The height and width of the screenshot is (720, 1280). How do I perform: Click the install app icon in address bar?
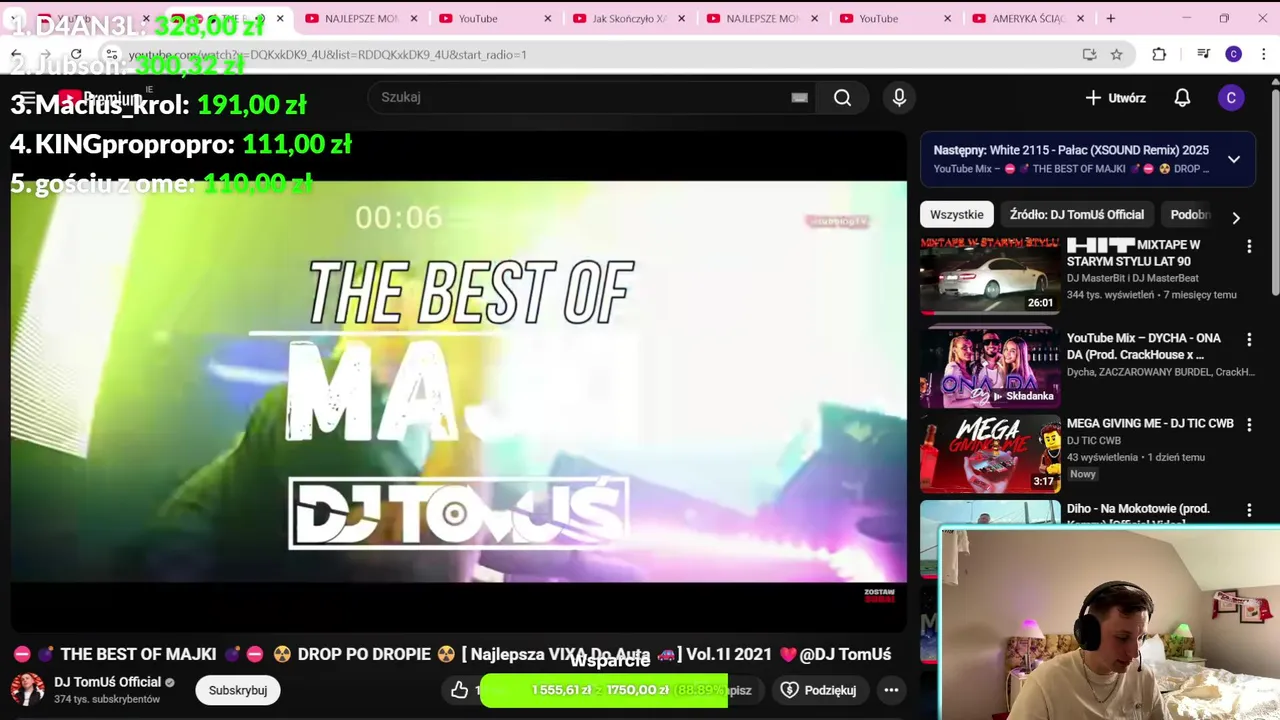(x=1089, y=54)
